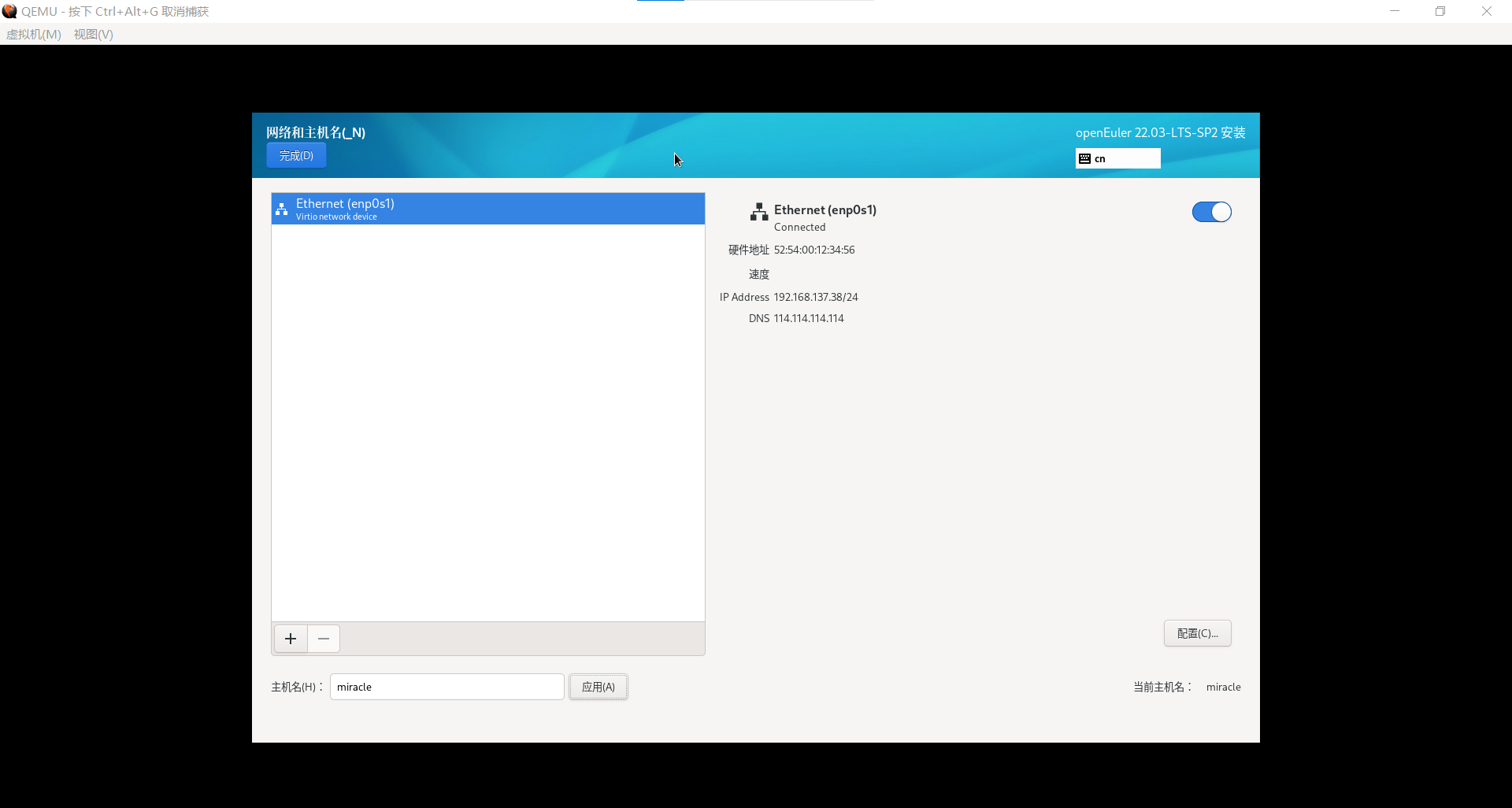Toggle the Ethernet enp0s1 connection switch
The height and width of the screenshot is (808, 1512).
[x=1212, y=212]
